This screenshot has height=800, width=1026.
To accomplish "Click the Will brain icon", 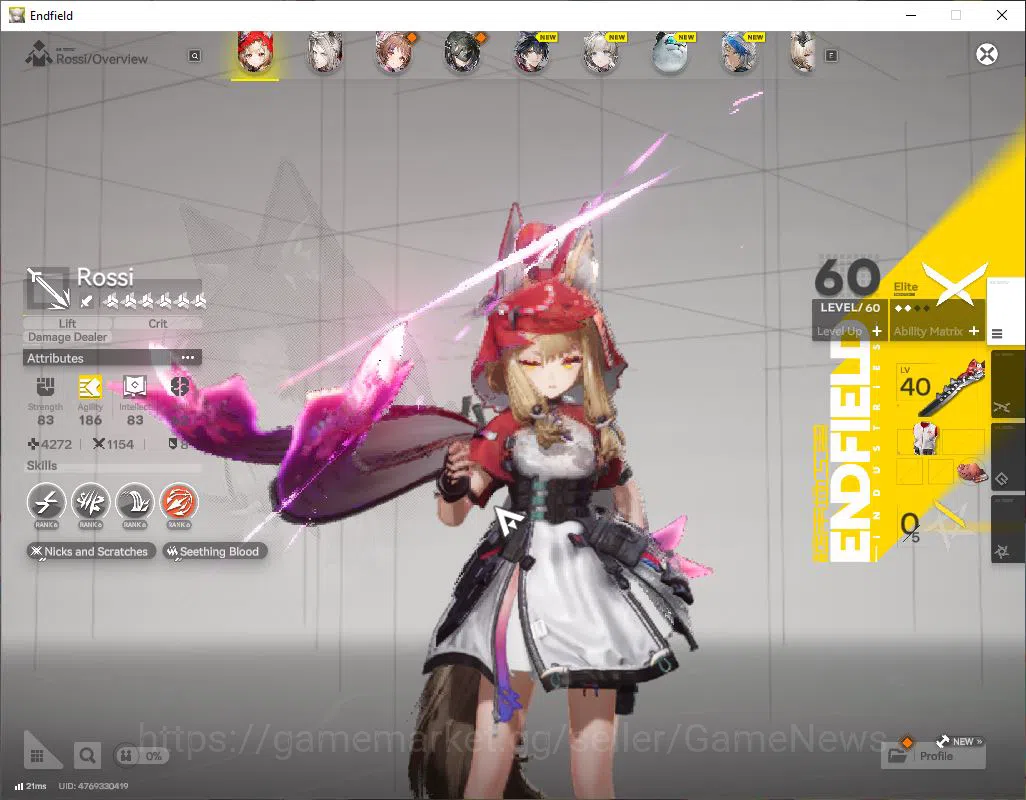I will pyautogui.click(x=179, y=387).
